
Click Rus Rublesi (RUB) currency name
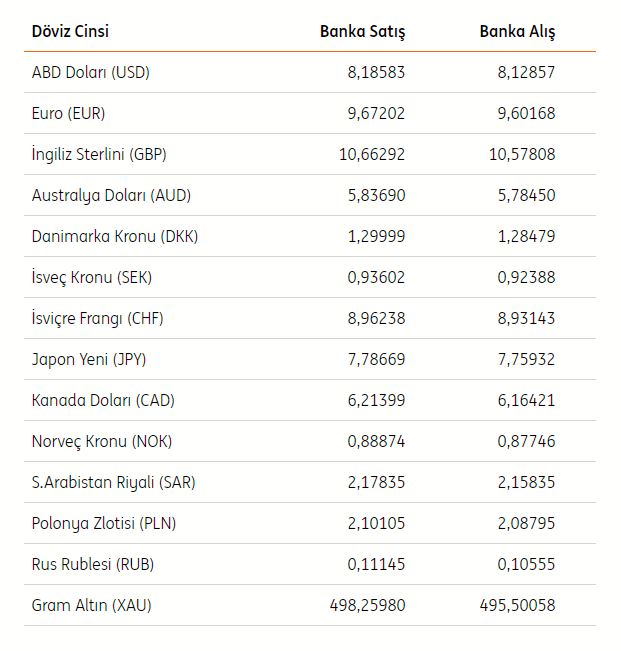pyautogui.click(x=92, y=564)
